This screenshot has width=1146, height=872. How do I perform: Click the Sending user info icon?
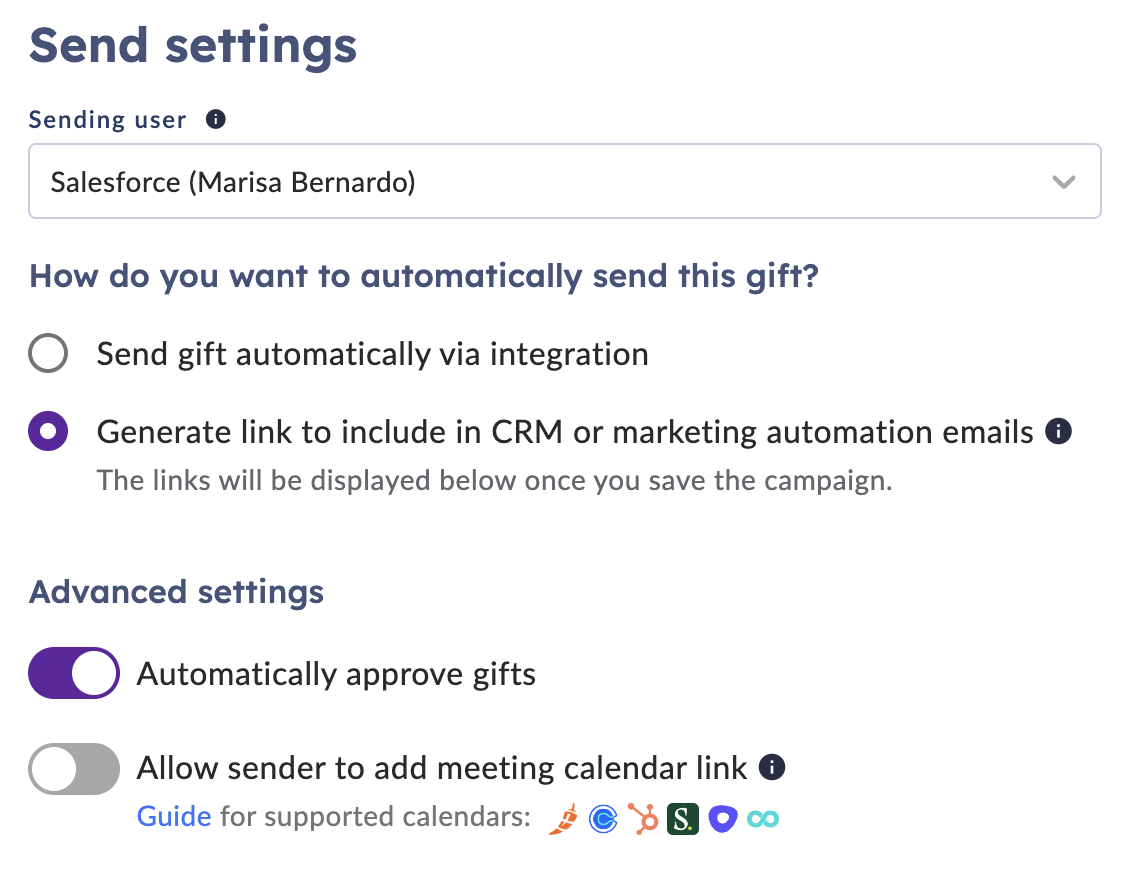pyautogui.click(x=216, y=119)
